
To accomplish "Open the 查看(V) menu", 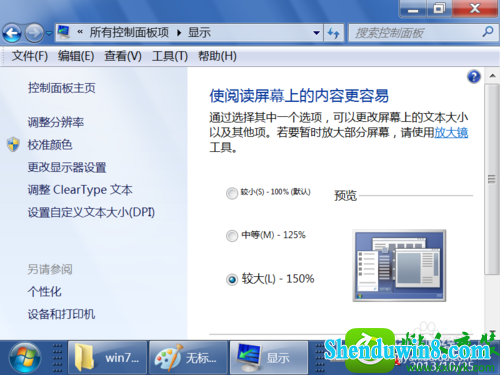I will pos(123,56).
